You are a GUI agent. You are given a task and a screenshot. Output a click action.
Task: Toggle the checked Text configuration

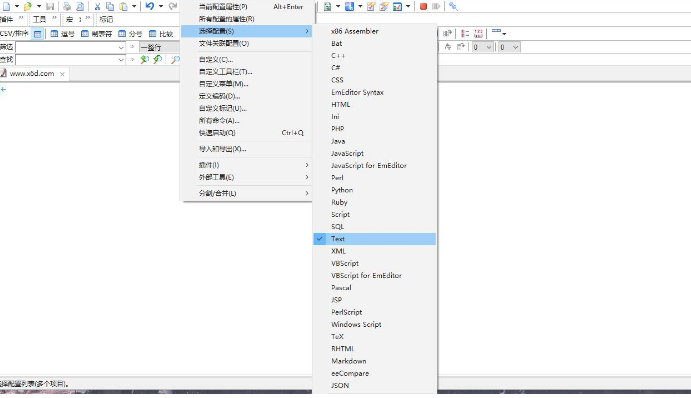tap(375, 239)
